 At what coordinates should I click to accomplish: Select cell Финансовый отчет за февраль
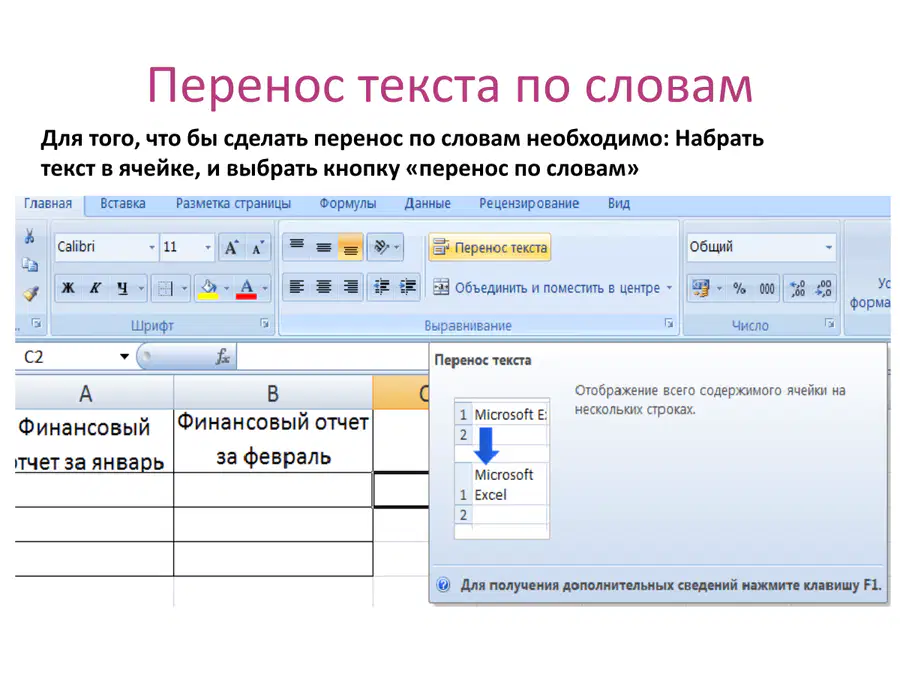click(273, 440)
